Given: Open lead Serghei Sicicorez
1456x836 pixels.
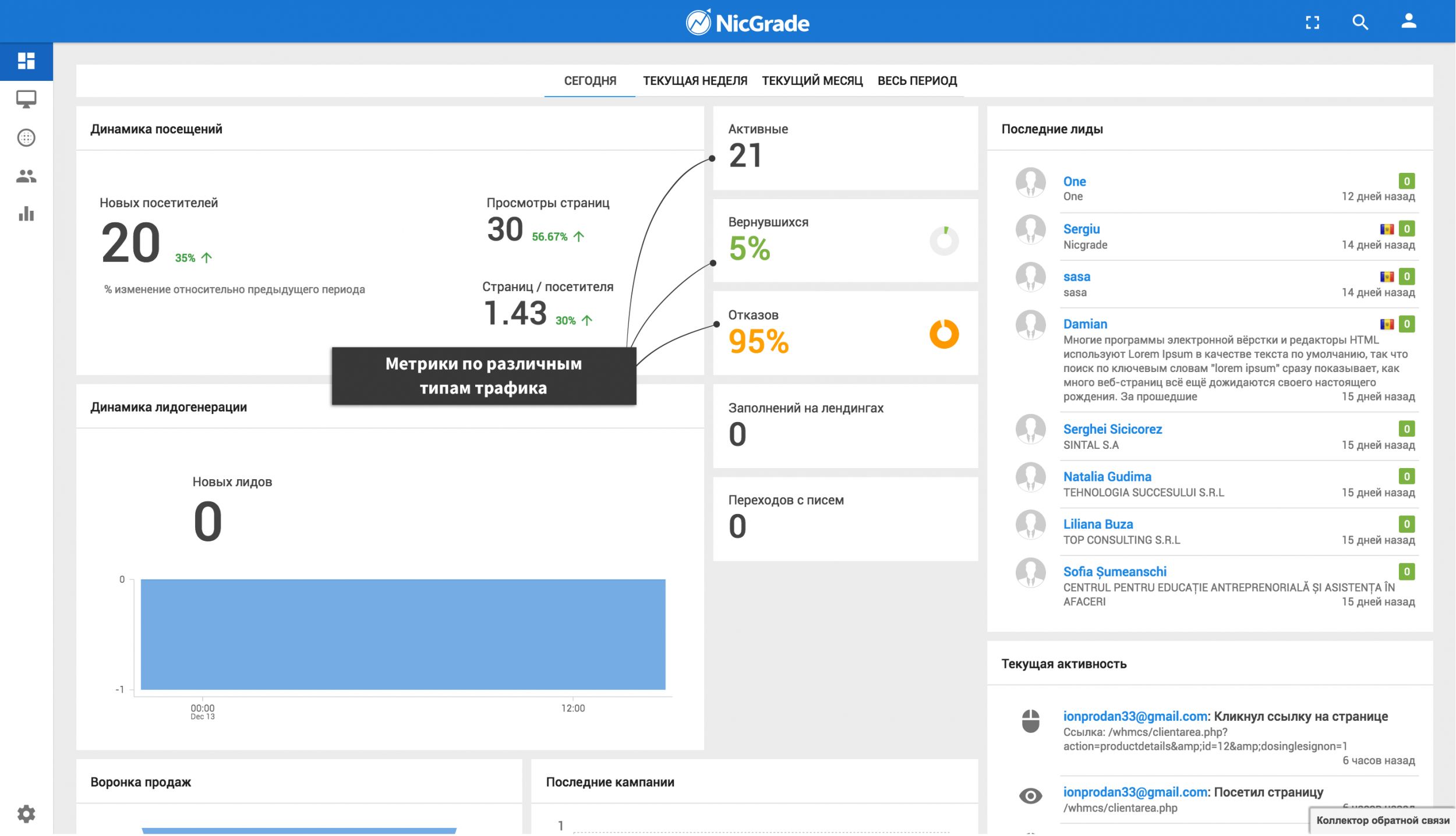Looking at the screenshot, I should (x=1112, y=429).
